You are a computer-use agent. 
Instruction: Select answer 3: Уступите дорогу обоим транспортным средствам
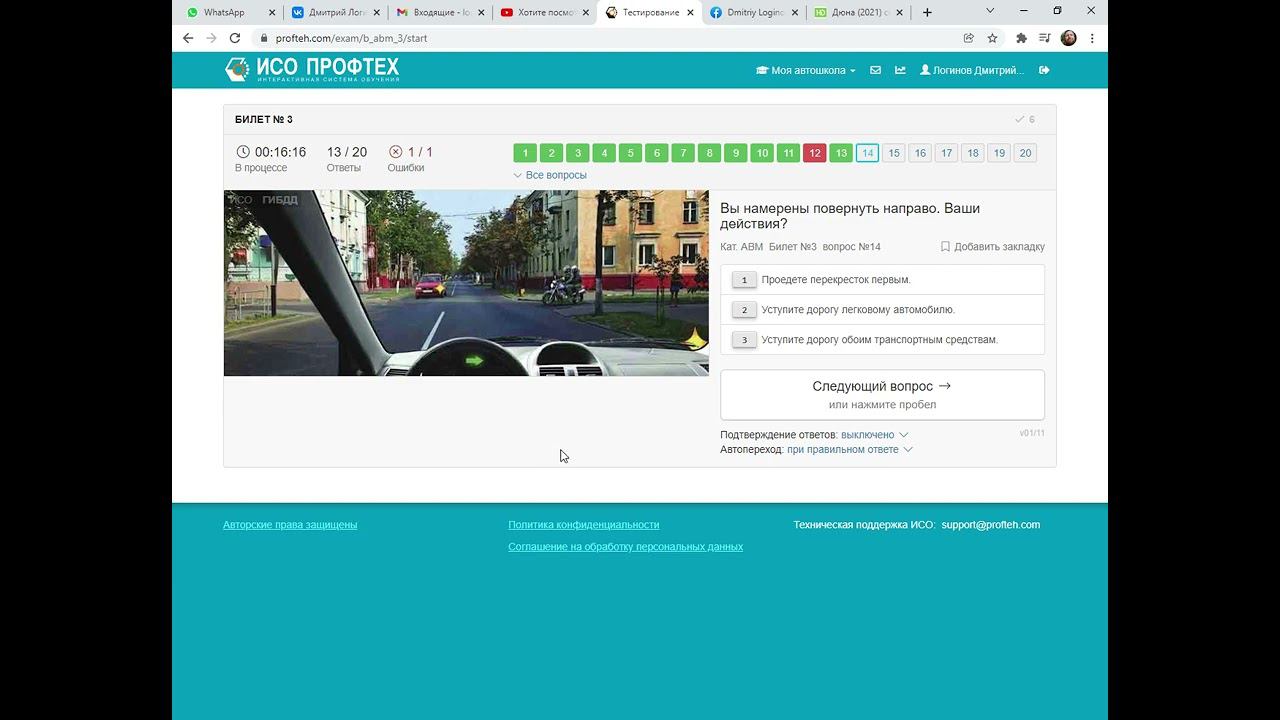[x=882, y=340]
